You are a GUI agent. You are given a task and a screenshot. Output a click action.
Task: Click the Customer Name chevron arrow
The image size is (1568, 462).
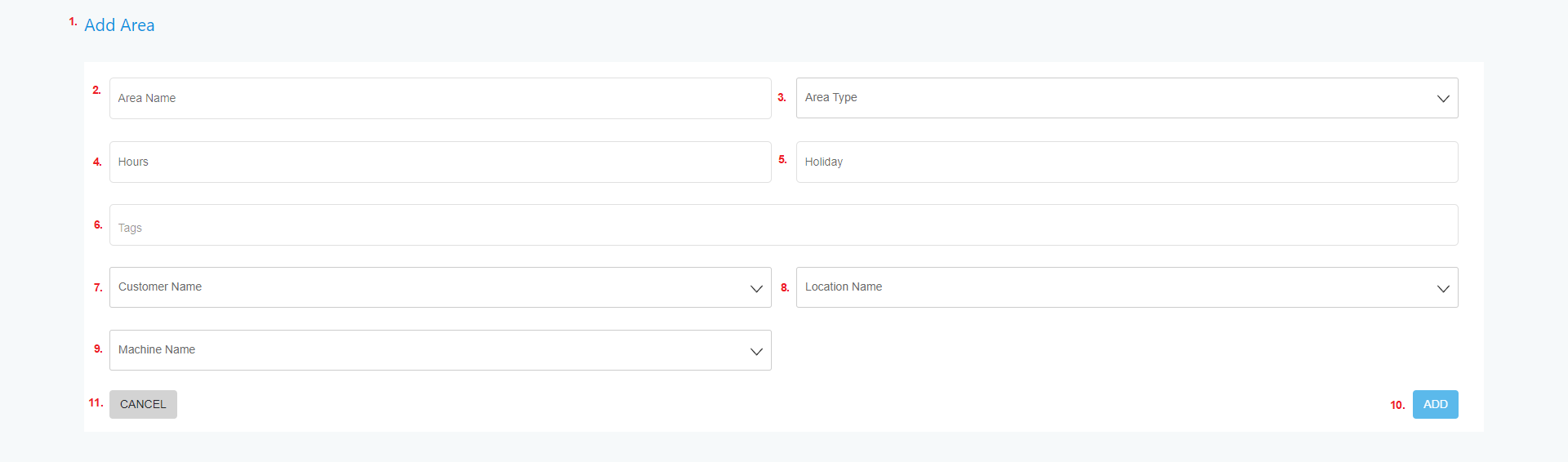pyautogui.click(x=756, y=289)
